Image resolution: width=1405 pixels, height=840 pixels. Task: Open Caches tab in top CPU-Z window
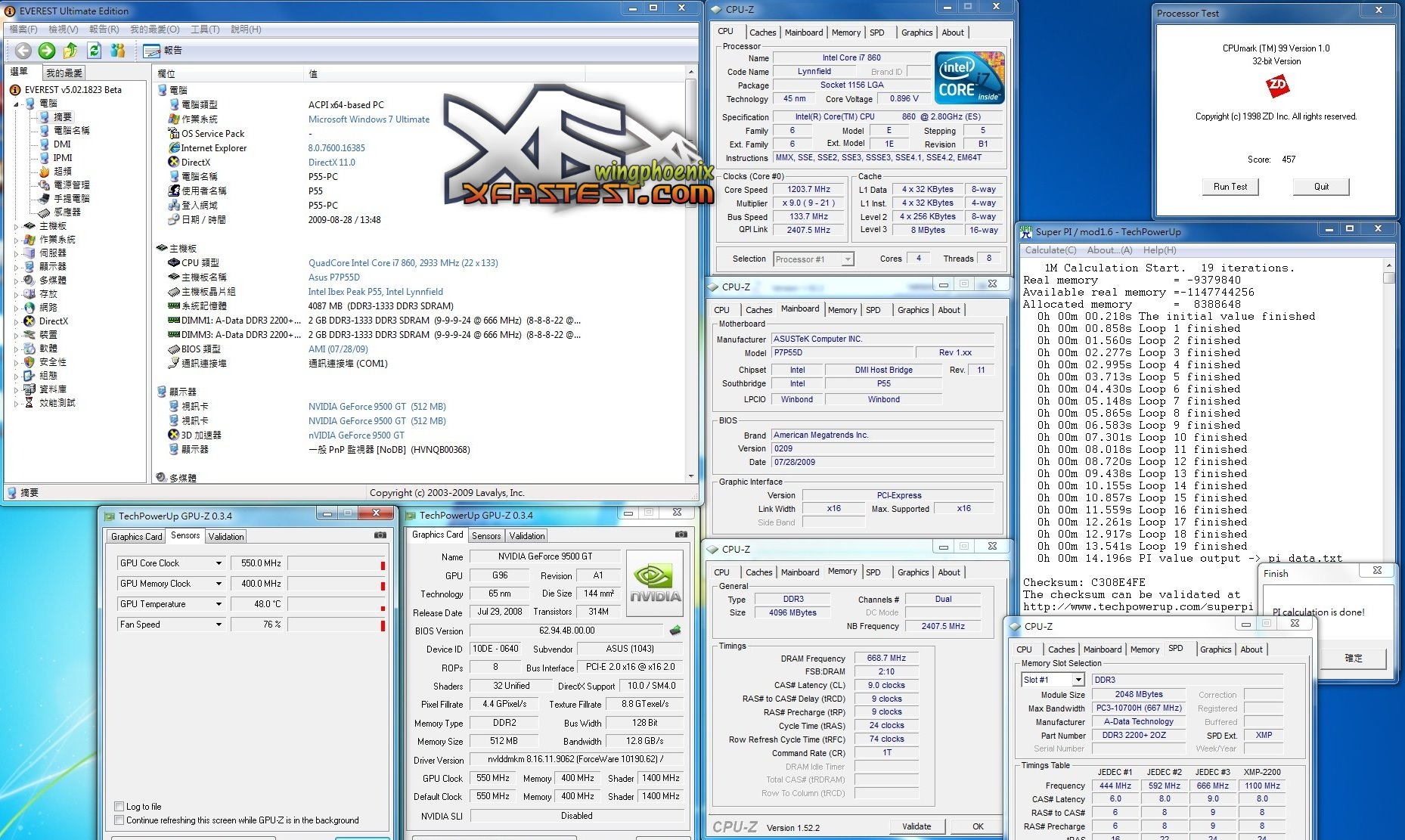[762, 33]
